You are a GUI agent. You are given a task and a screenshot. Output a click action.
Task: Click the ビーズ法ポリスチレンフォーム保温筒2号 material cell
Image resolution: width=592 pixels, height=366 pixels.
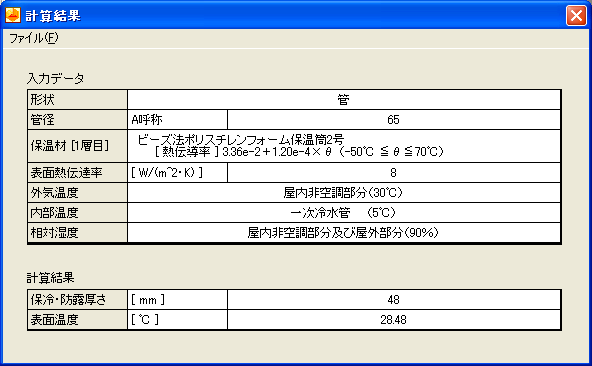pos(344,146)
